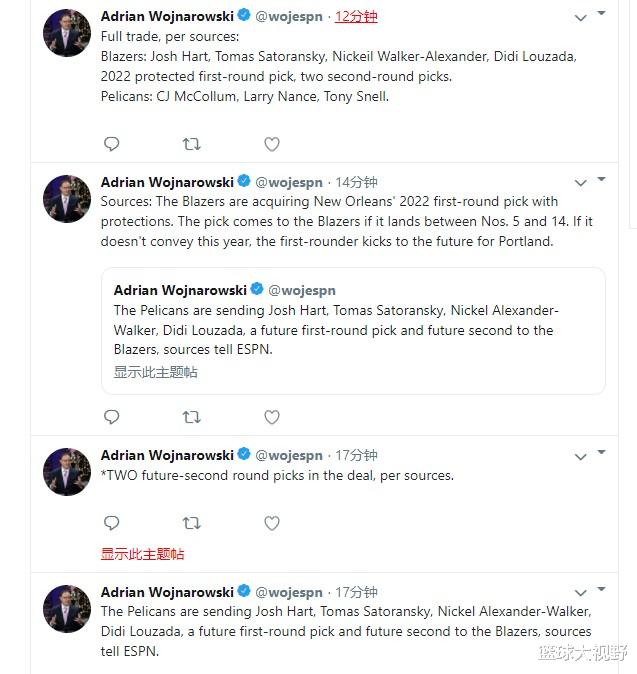Viewport: 637px width, 674px height.
Task: Retweet the New Orleans 2022 first-round pick tweet
Action: pyautogui.click(x=192, y=417)
